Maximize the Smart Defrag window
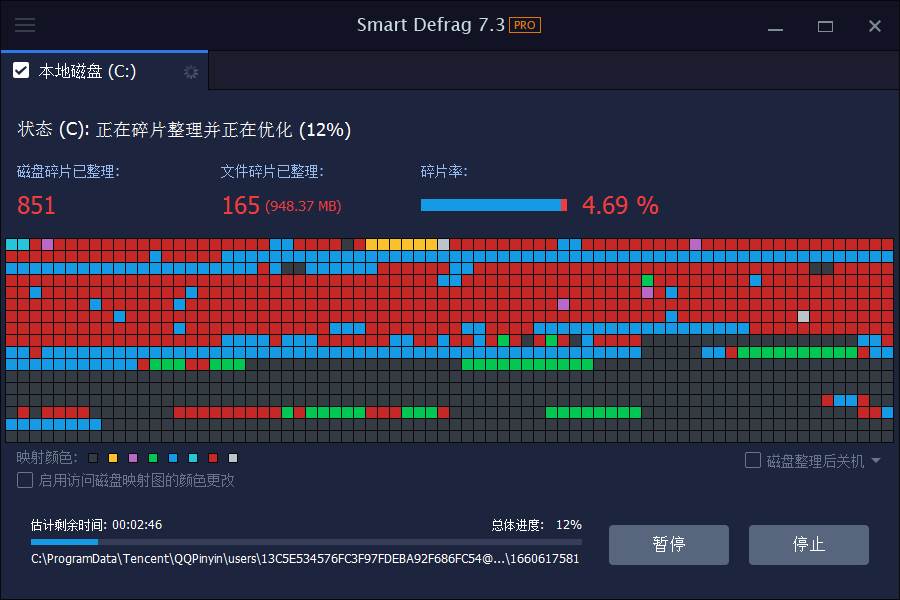The width and height of the screenshot is (900, 600). pos(825,26)
